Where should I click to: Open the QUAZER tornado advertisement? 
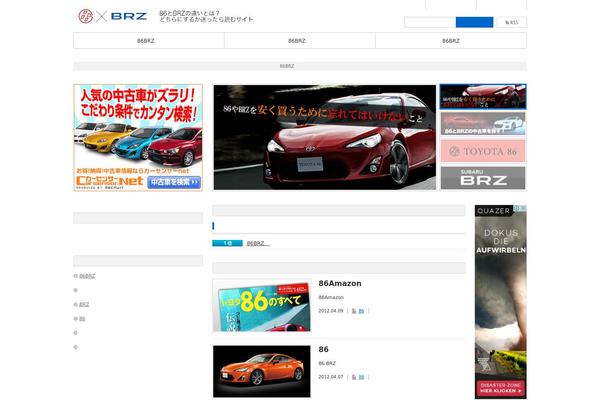(x=501, y=302)
